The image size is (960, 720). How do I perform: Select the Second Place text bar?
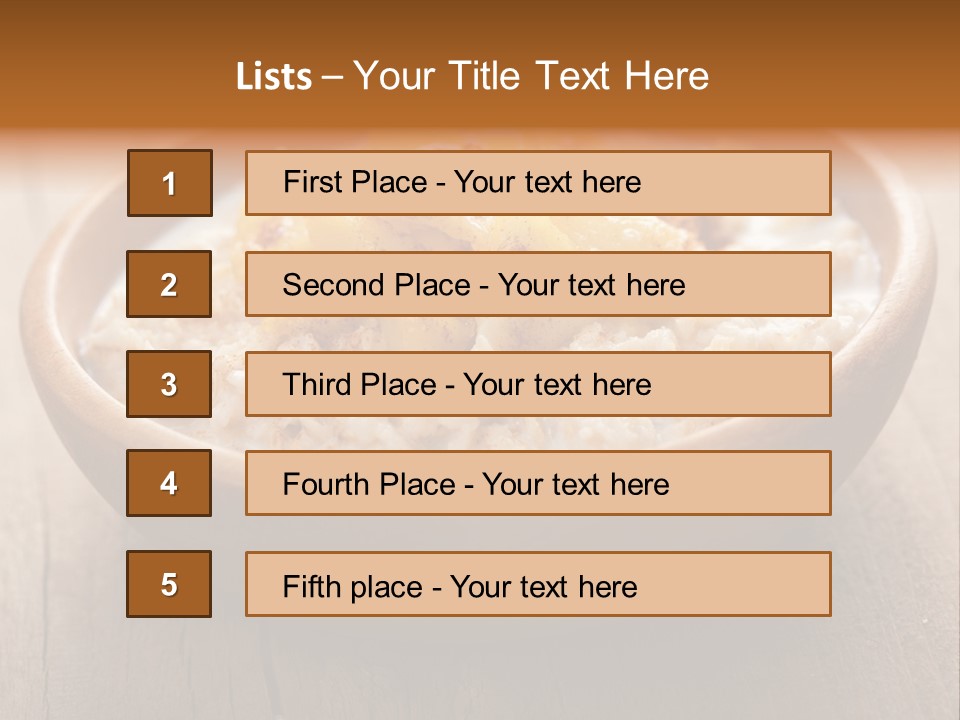point(538,284)
